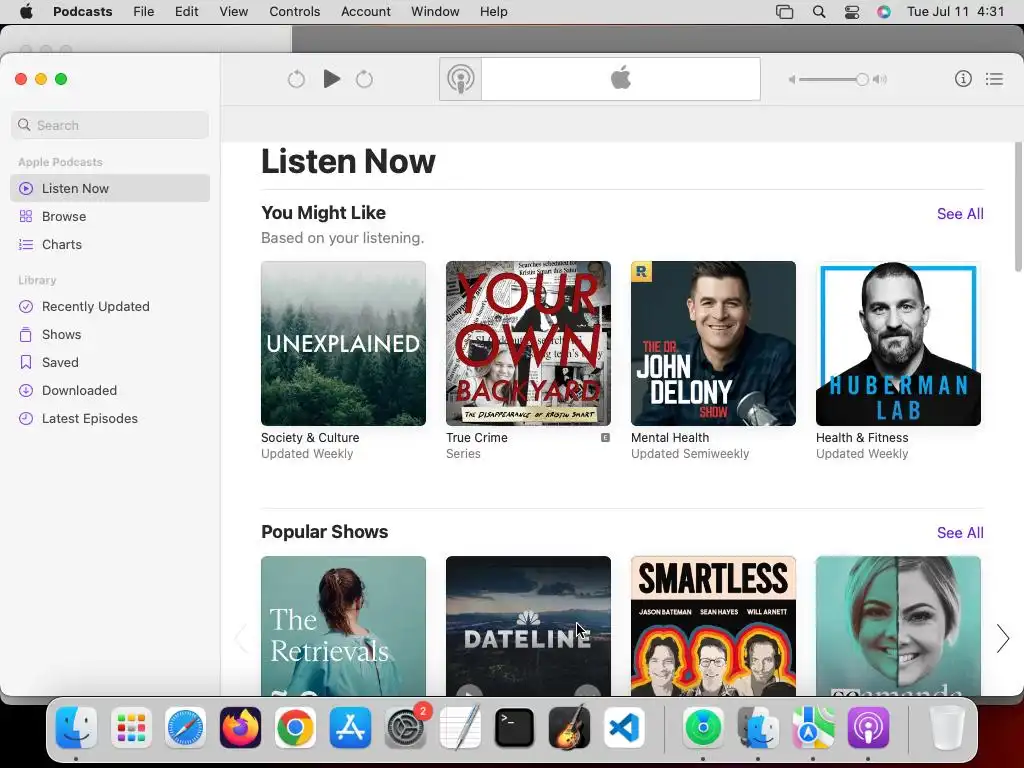Screen dimensions: 1024x768
Task: Open the Apple menu
Action: 26,12
